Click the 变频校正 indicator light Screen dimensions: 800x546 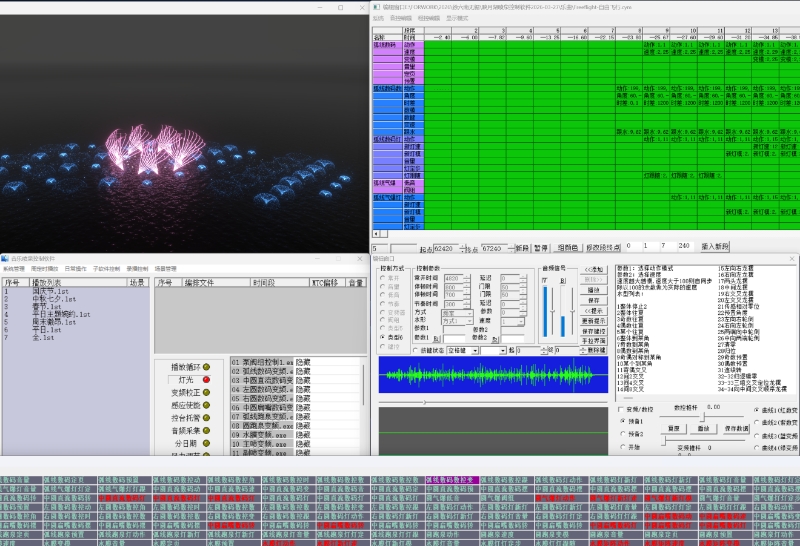point(206,393)
